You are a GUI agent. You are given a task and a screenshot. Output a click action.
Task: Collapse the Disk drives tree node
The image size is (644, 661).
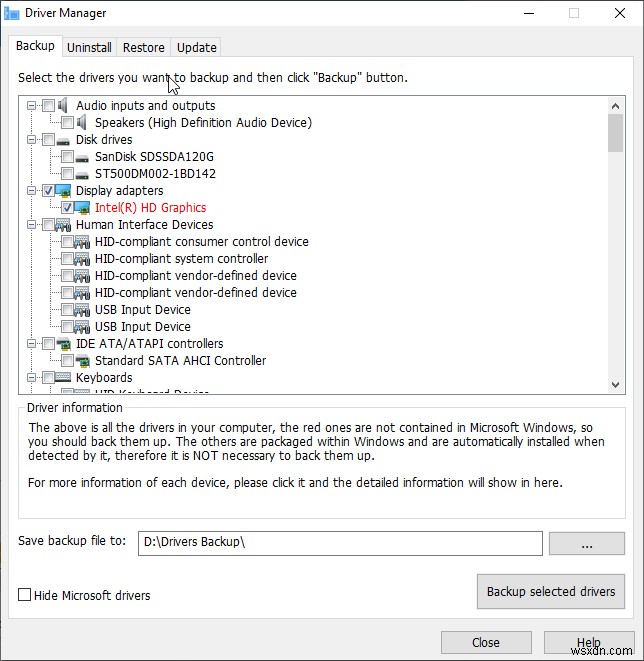click(32, 139)
